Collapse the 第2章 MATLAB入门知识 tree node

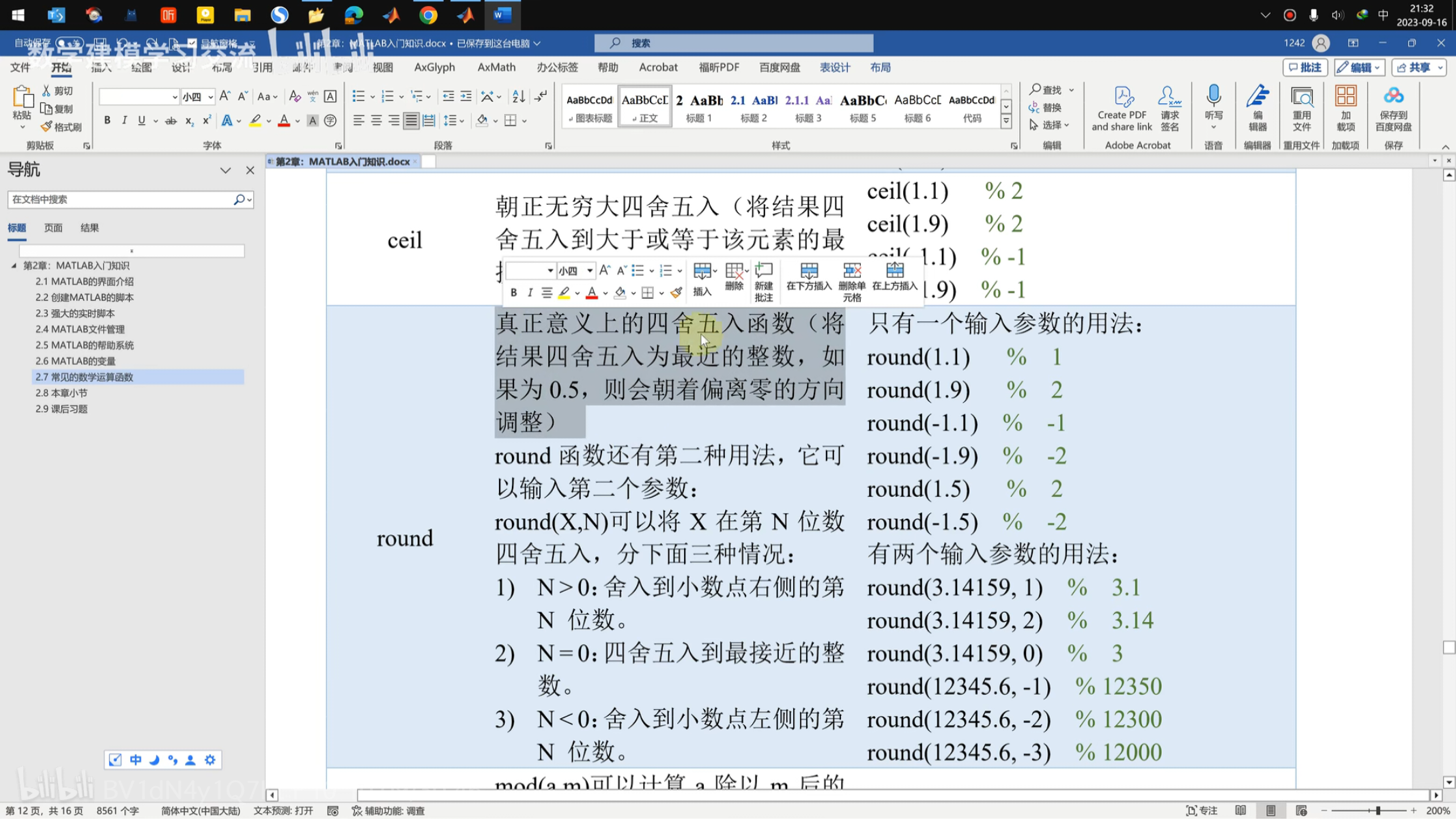[14, 265]
